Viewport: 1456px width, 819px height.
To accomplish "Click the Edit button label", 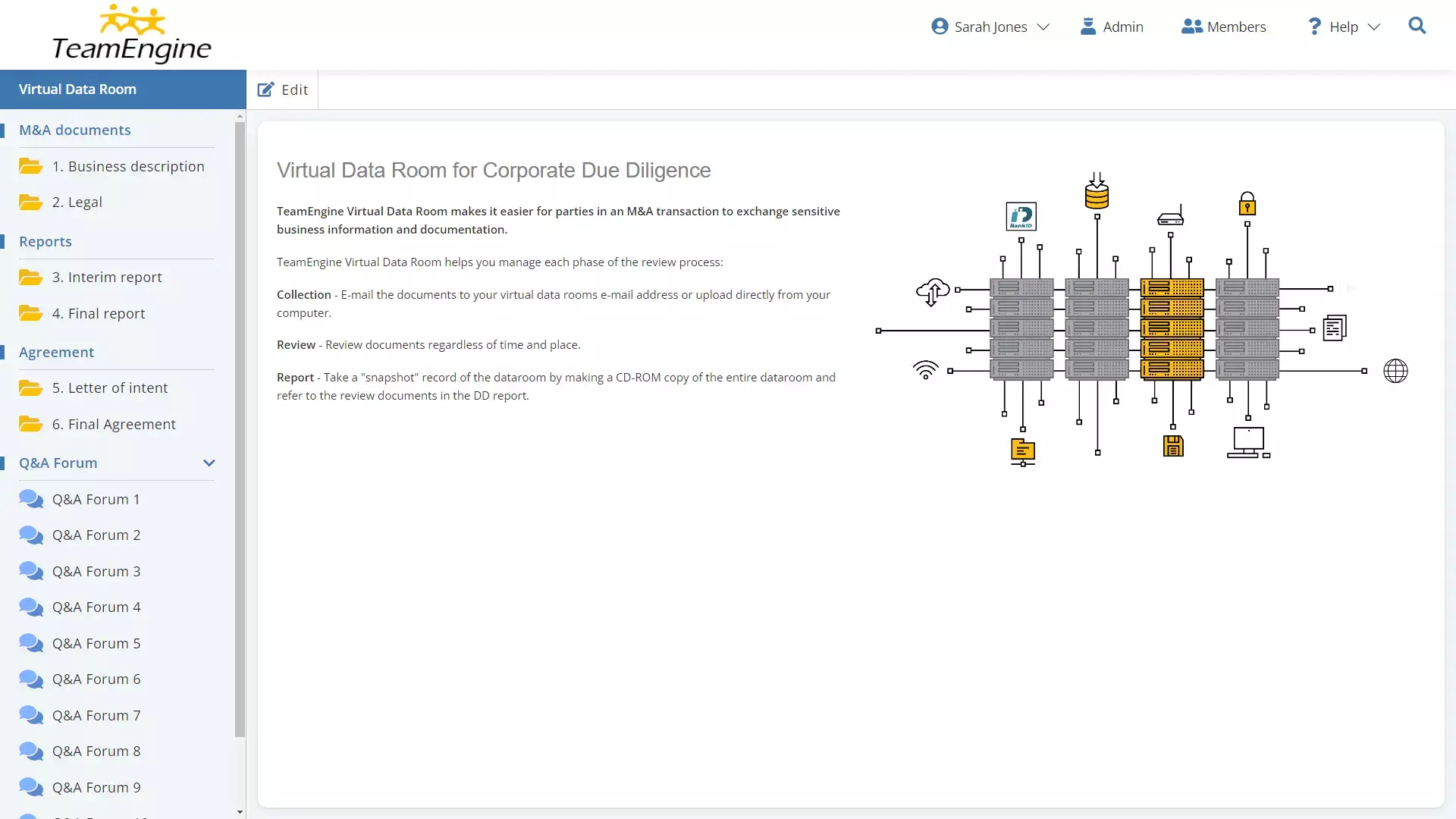I will pos(294,89).
